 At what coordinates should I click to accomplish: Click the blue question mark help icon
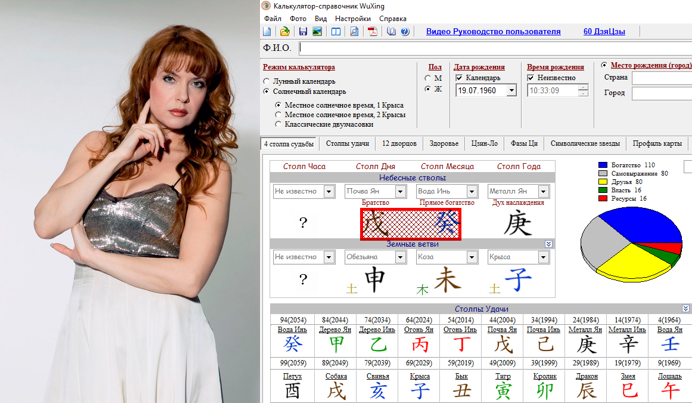tap(405, 32)
